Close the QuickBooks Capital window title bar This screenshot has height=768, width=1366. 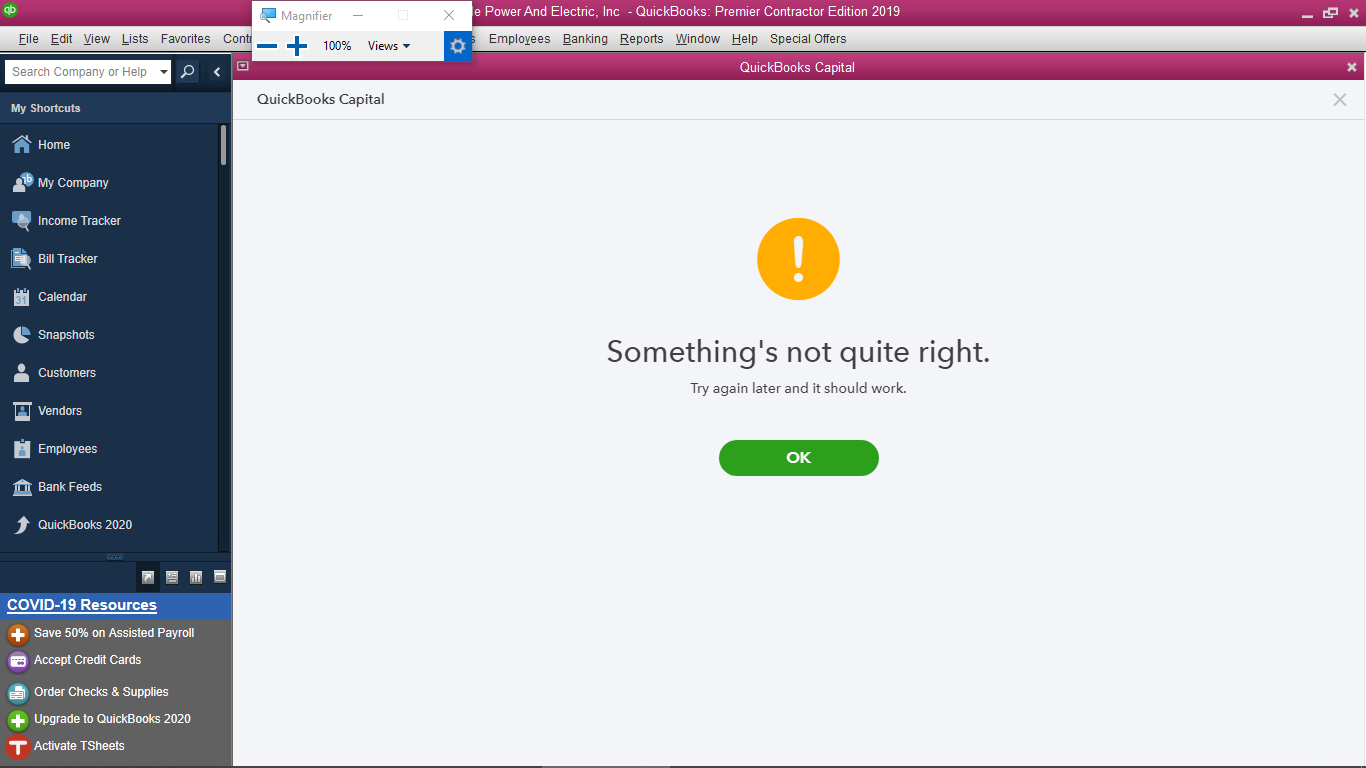[x=1352, y=67]
